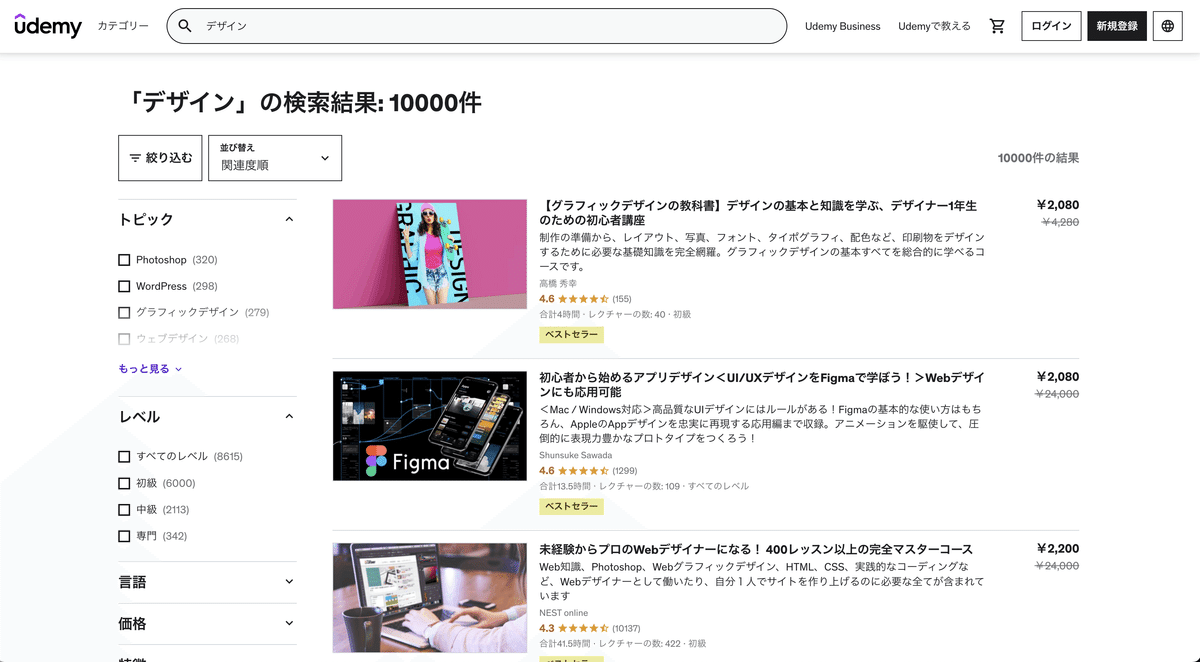This screenshot has height=662, width=1200.
Task: Collapse the レベル filter section
Action: tap(289, 417)
